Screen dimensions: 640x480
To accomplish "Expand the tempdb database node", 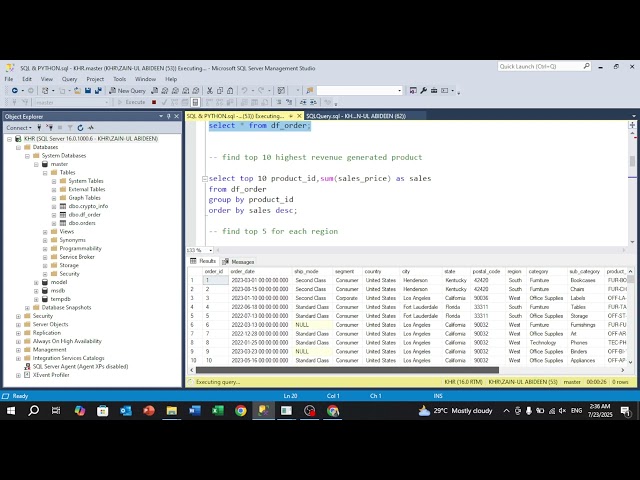I will pos(36,299).
